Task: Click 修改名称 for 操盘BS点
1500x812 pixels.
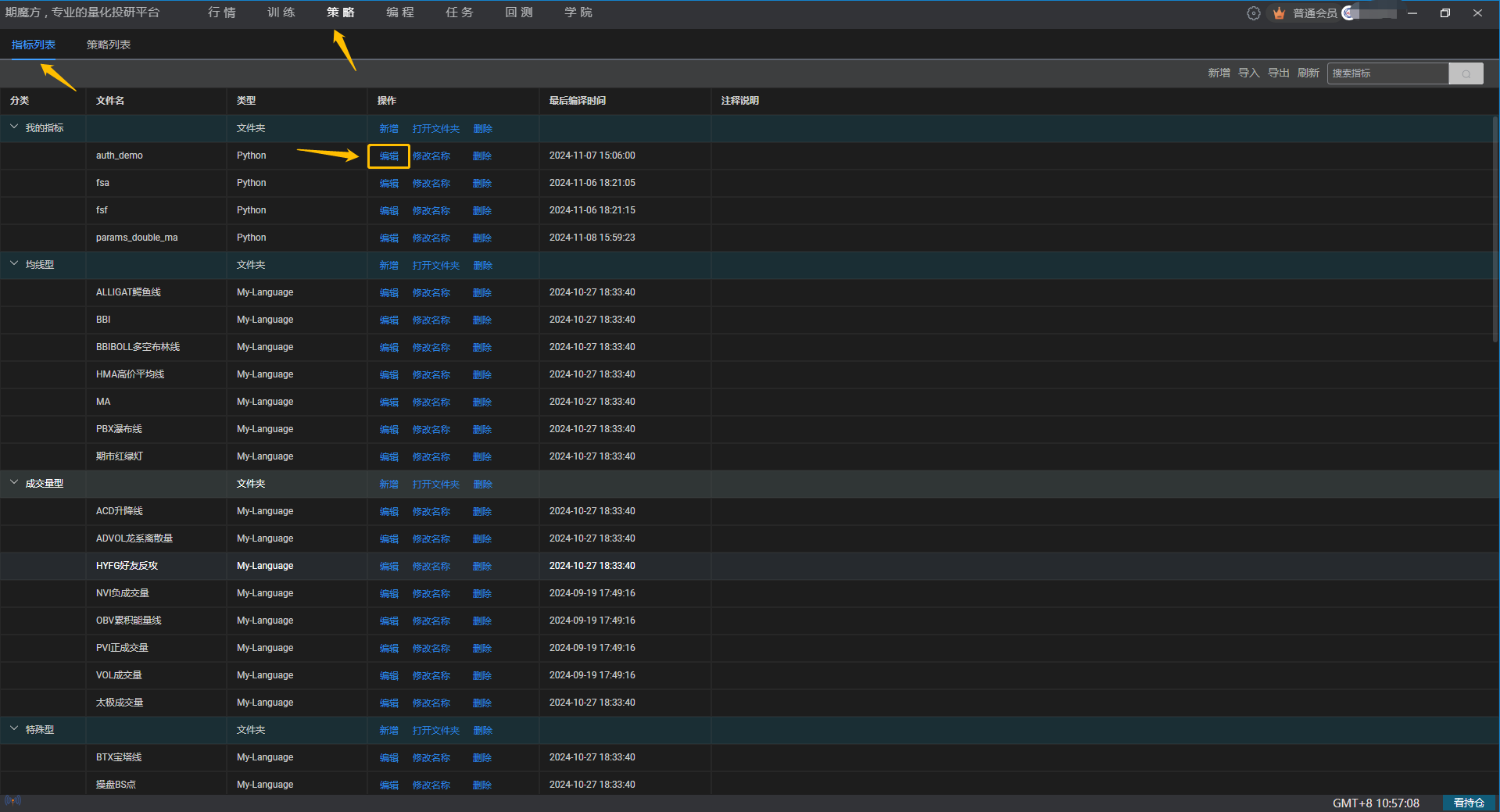Action: click(431, 785)
